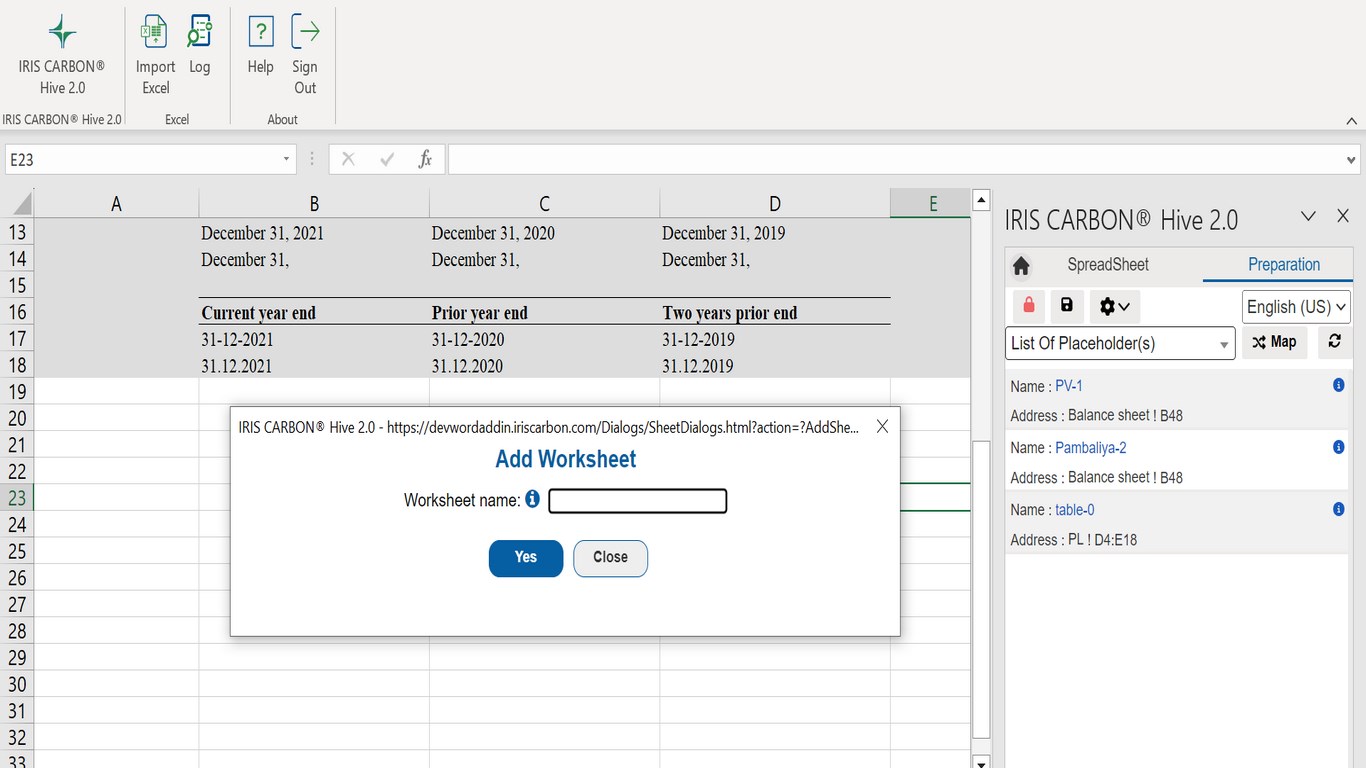Expand the Name Box dropdown
The image size is (1366, 768).
point(286,159)
